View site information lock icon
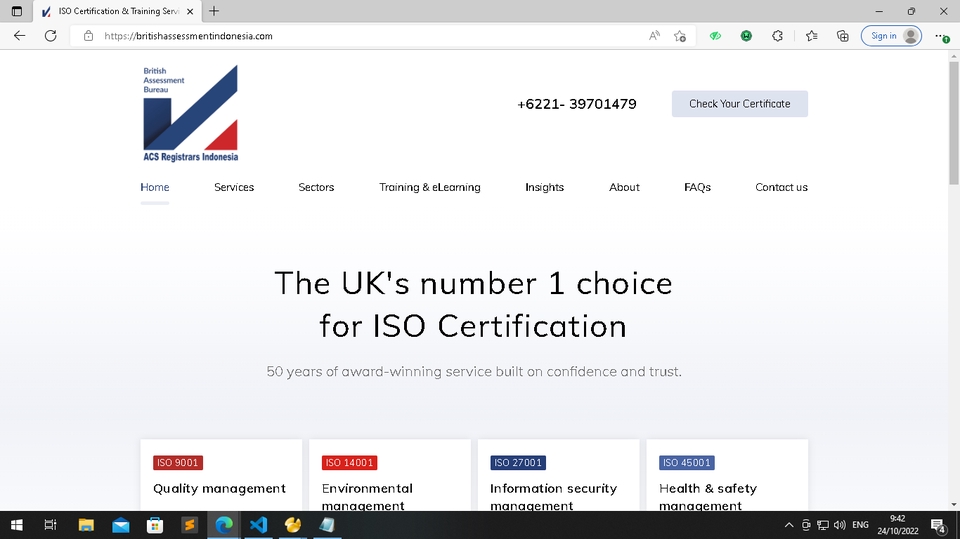 point(88,36)
